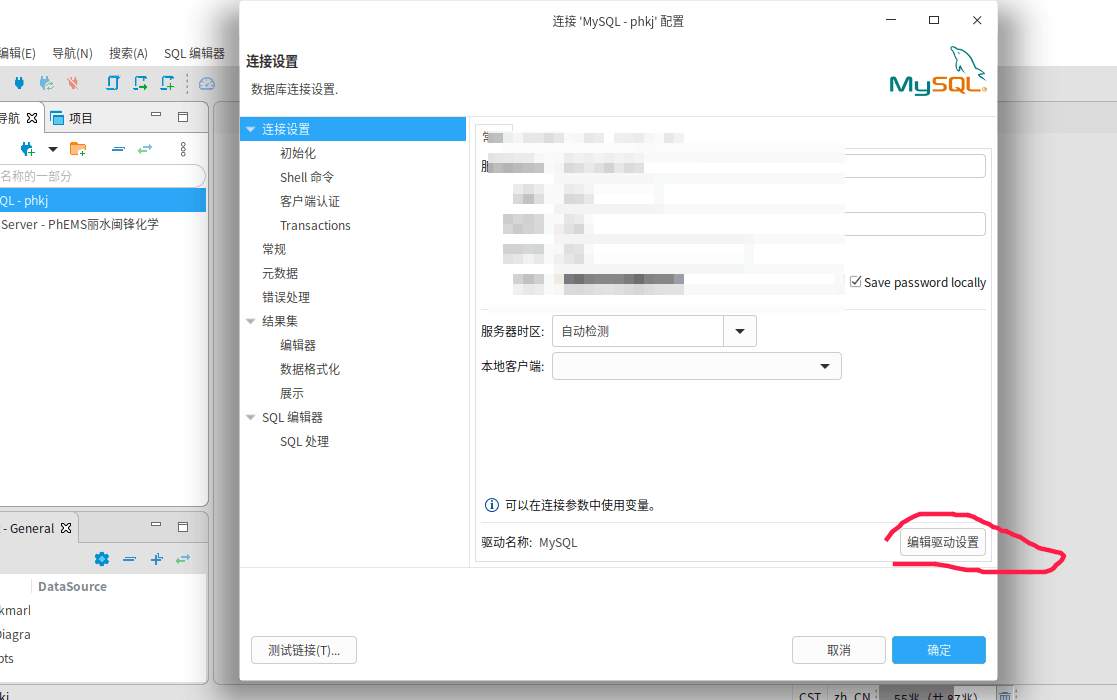This screenshot has height=700, width=1117.
Task: Toggle the Save password locally checkbox
Action: pyautogui.click(x=855, y=282)
